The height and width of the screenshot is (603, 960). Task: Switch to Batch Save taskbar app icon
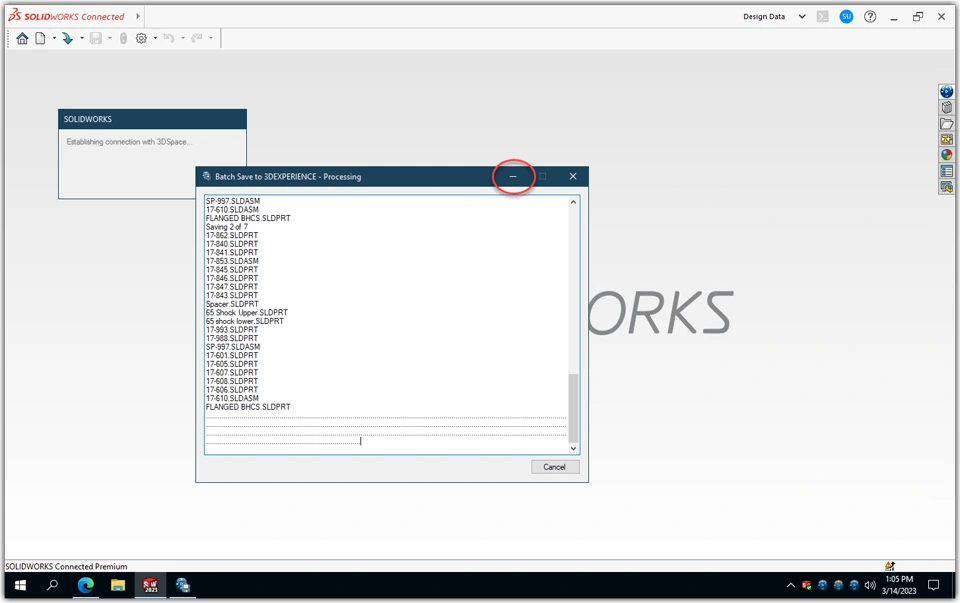coord(182,586)
